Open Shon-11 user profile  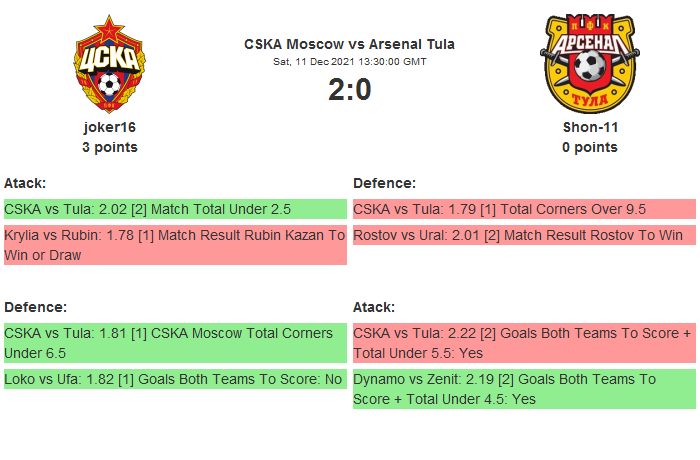point(589,127)
